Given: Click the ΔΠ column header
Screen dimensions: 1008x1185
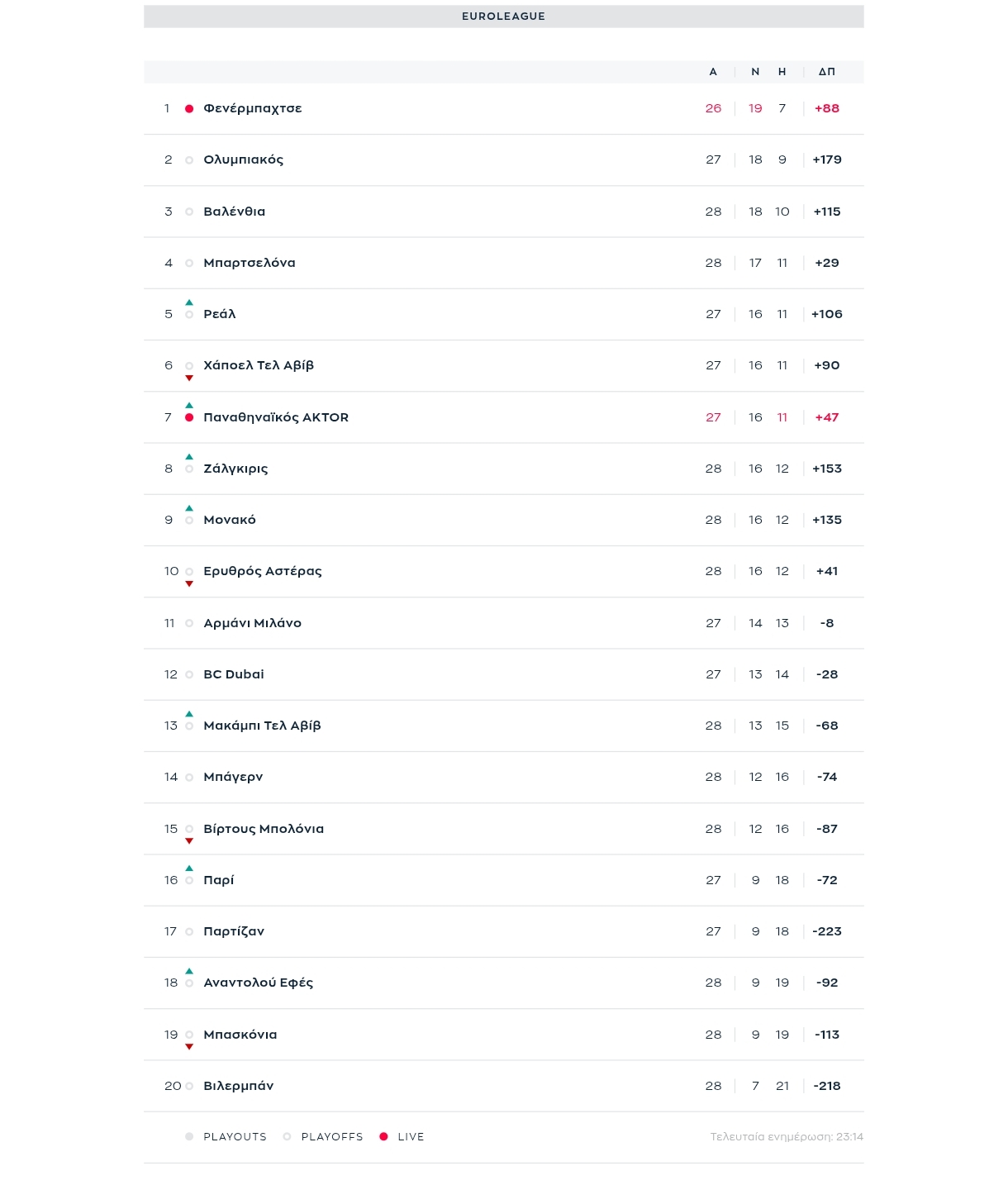Looking at the screenshot, I should (826, 72).
